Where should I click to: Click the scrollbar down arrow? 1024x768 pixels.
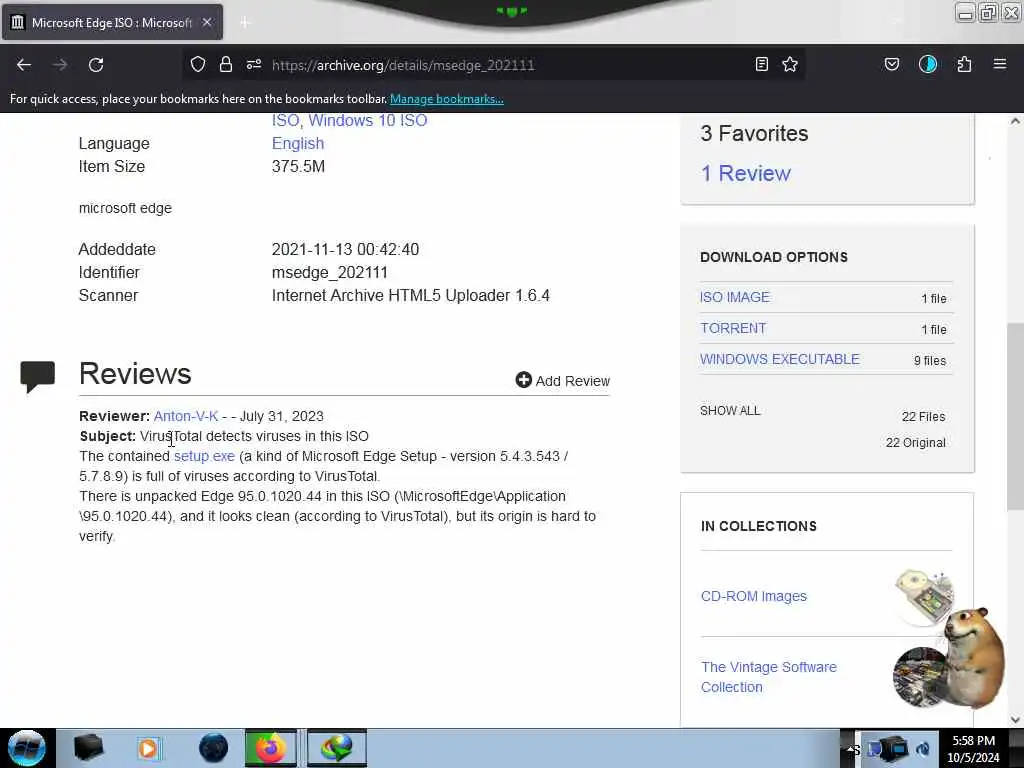click(x=1015, y=720)
